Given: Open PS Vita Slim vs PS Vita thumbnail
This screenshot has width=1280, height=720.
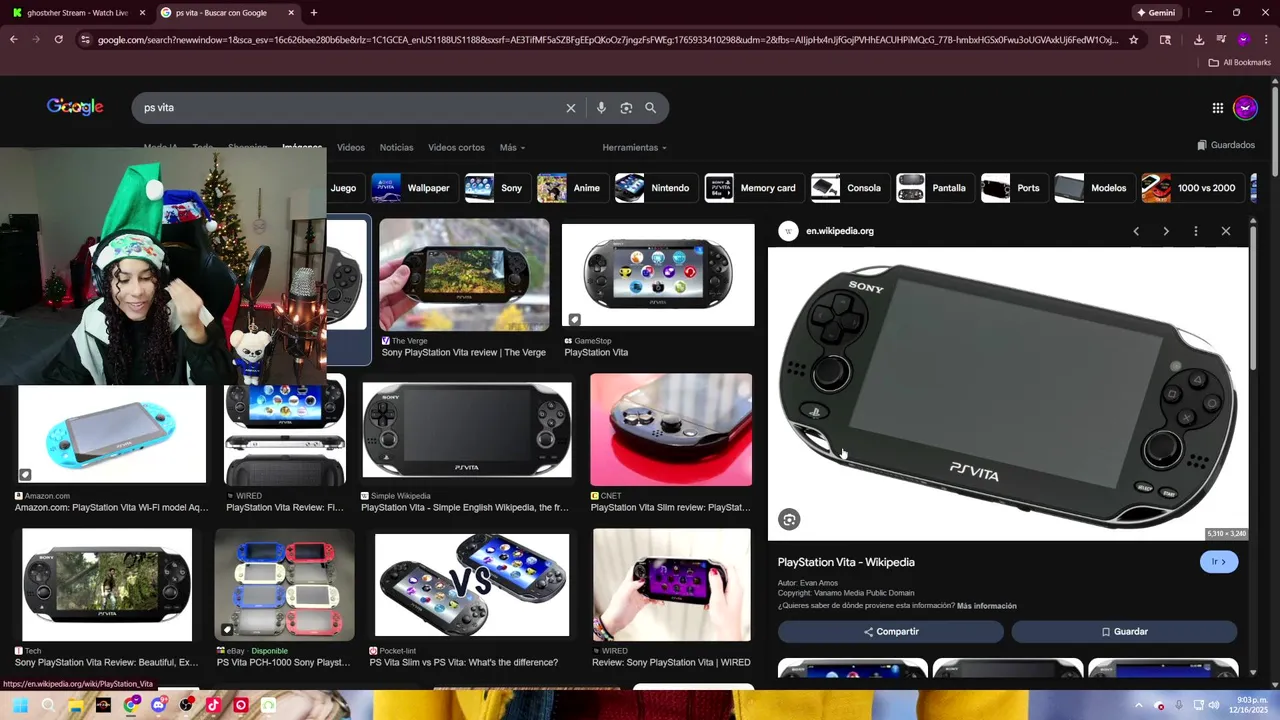Looking at the screenshot, I should click(x=472, y=585).
